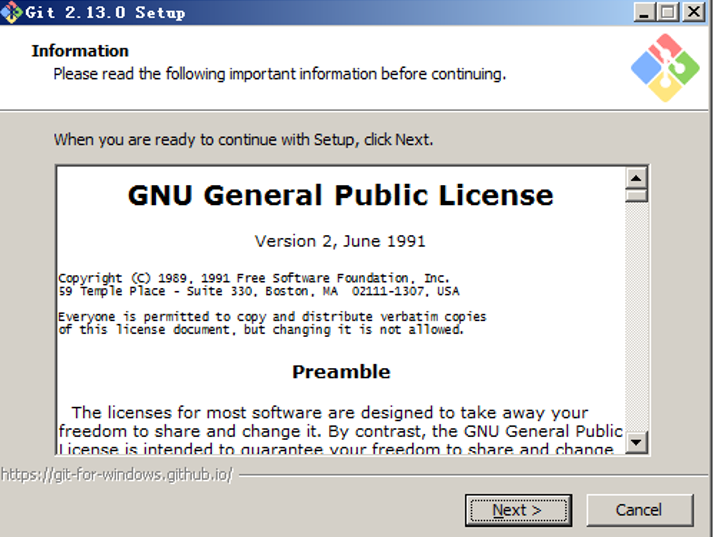The width and height of the screenshot is (714, 537).
Task: Click the license scrollbar up arrow
Action: tap(636, 178)
